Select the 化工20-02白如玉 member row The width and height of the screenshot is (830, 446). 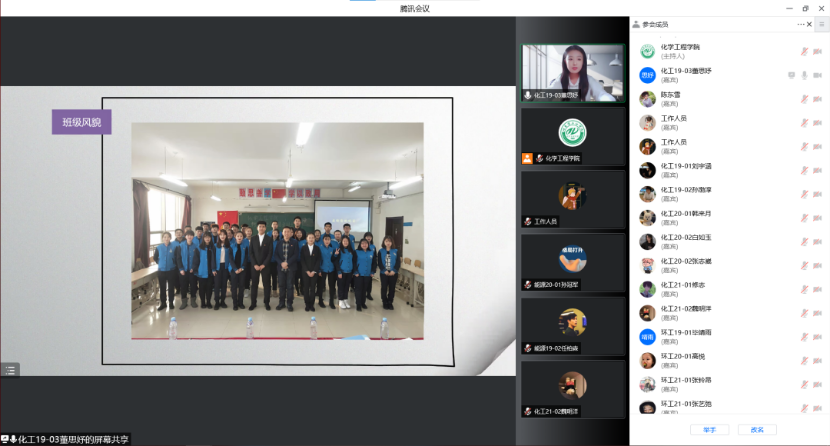(729, 242)
